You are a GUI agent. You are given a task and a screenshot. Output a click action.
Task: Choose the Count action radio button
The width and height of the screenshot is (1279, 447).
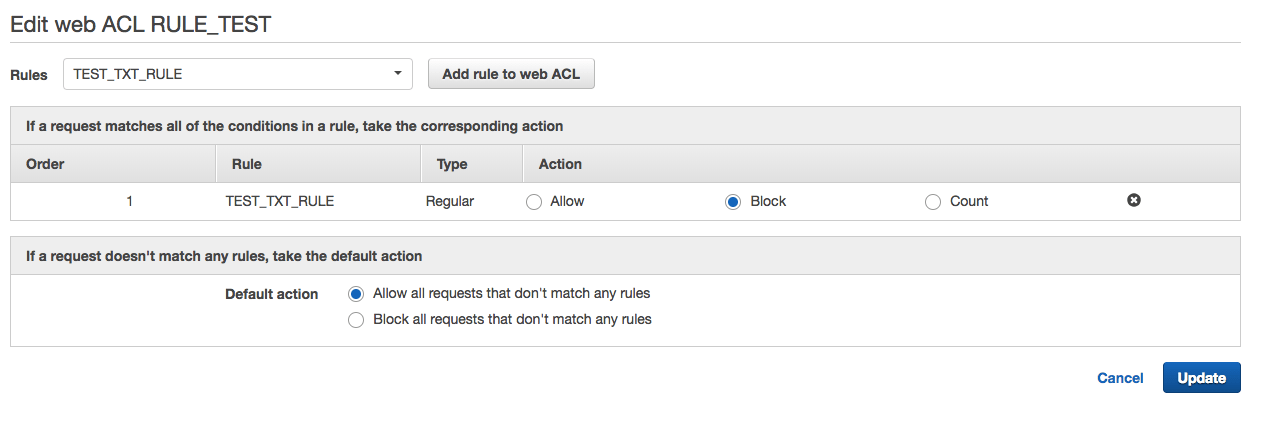[x=933, y=202]
